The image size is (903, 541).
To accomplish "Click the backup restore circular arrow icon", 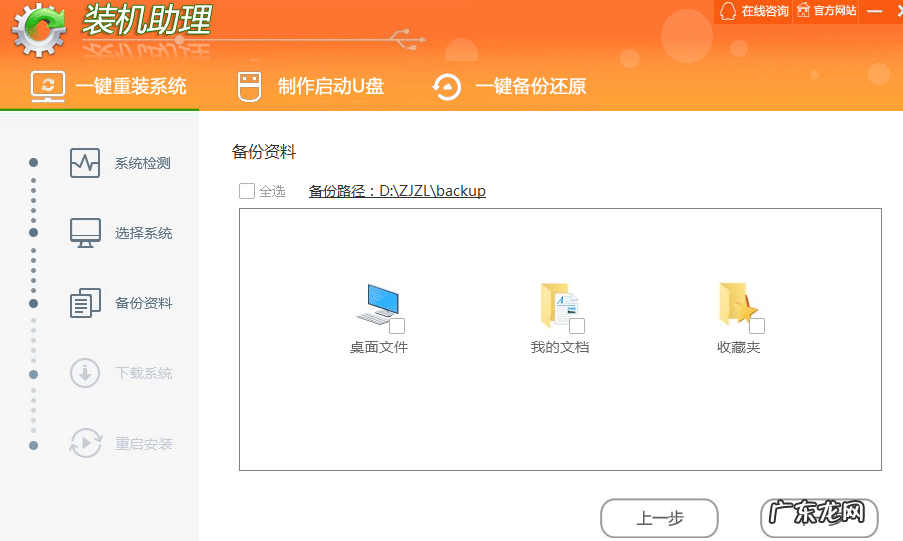I will [x=447, y=87].
